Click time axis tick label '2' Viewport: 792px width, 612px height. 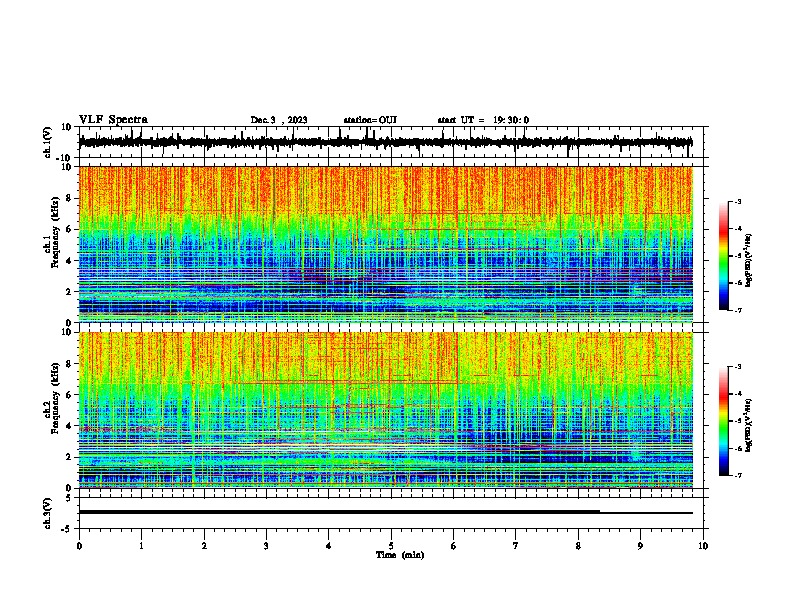tap(204, 546)
